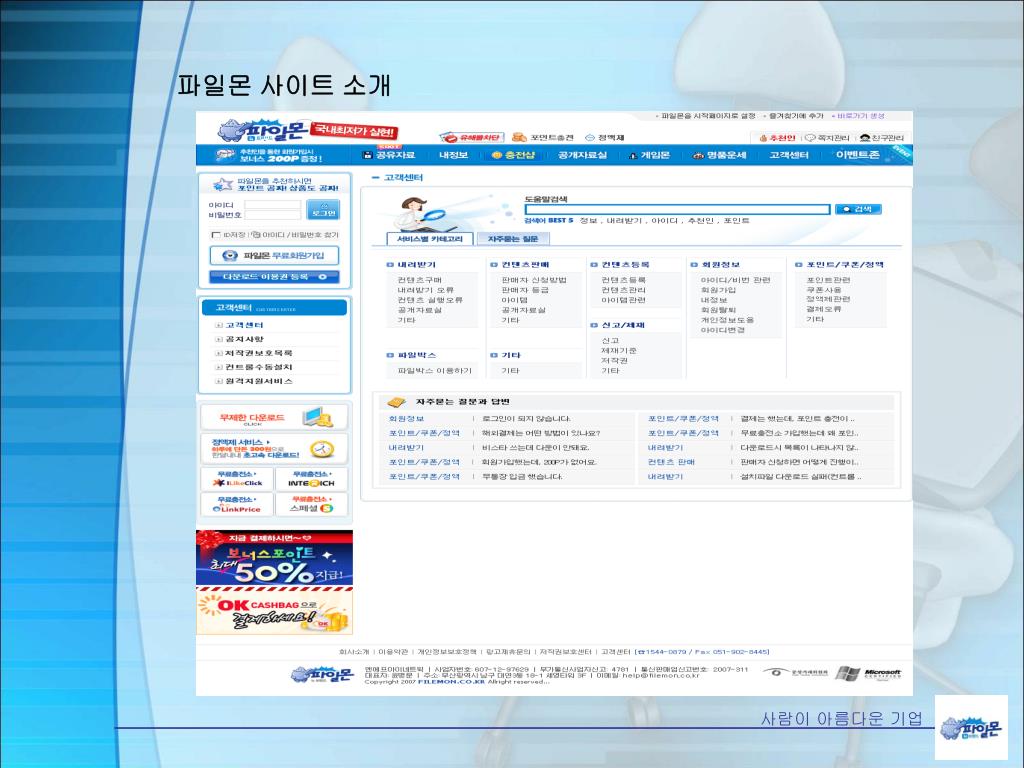The image size is (1024, 768).
Task: Open 친구관리 friend management
Action: pos(882,138)
